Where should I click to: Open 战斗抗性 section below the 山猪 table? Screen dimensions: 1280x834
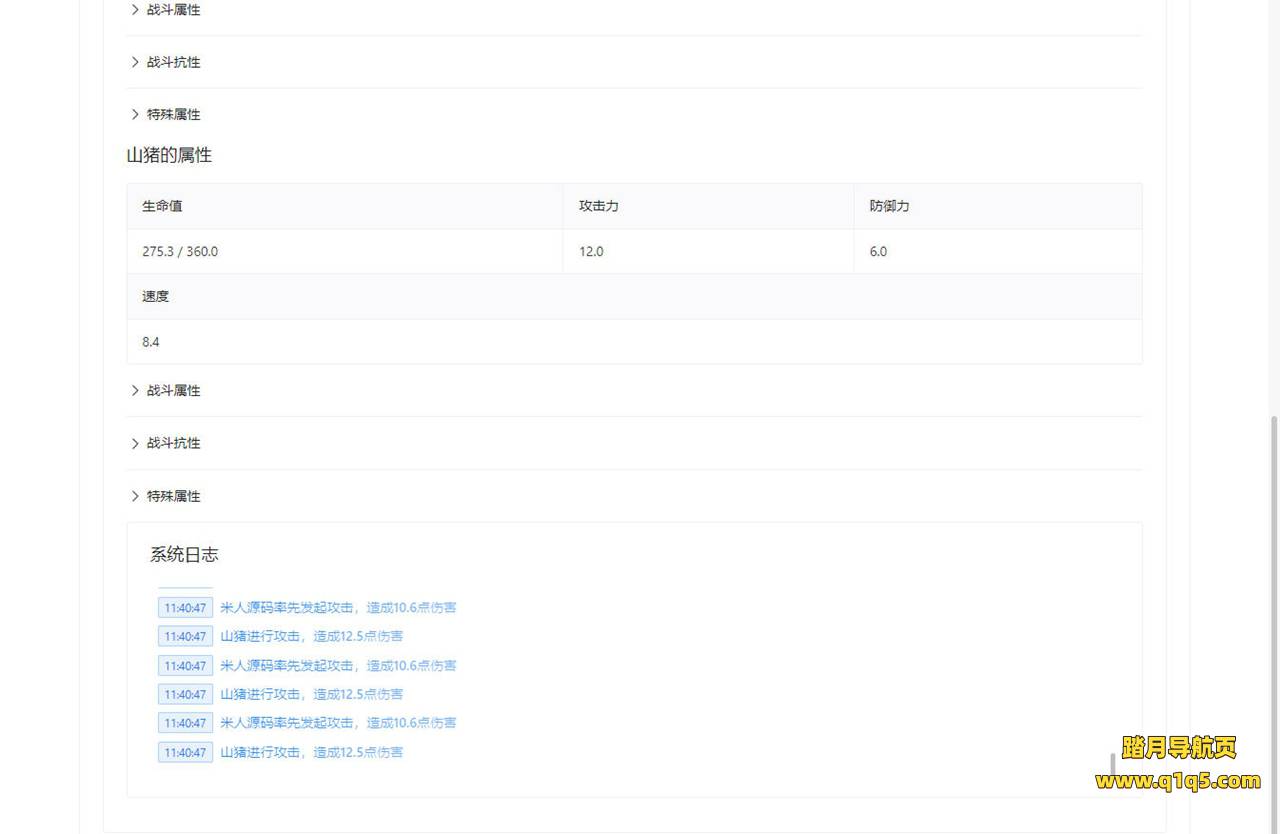tap(173, 443)
